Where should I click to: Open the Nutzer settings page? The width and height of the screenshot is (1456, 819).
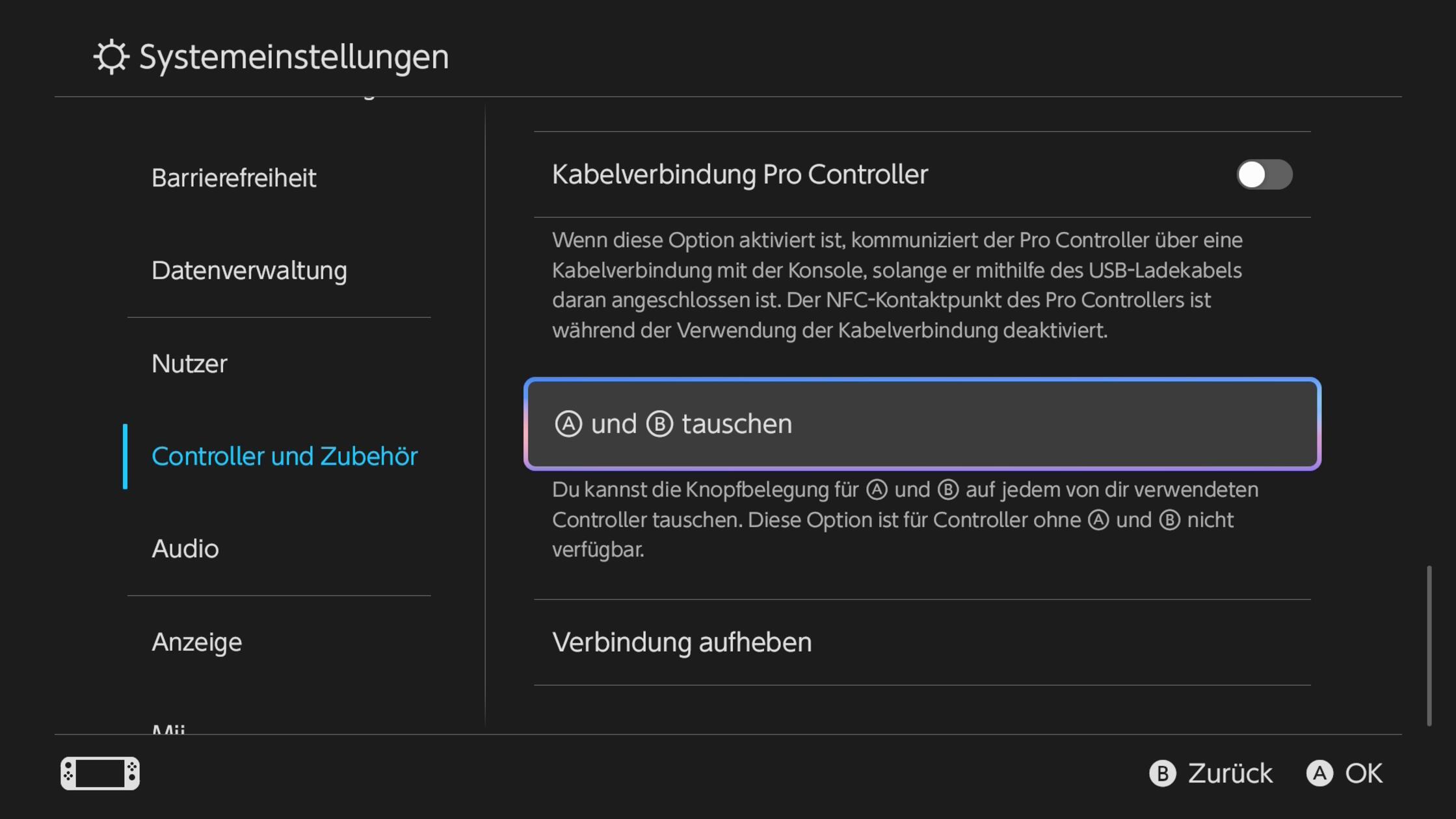point(189,364)
